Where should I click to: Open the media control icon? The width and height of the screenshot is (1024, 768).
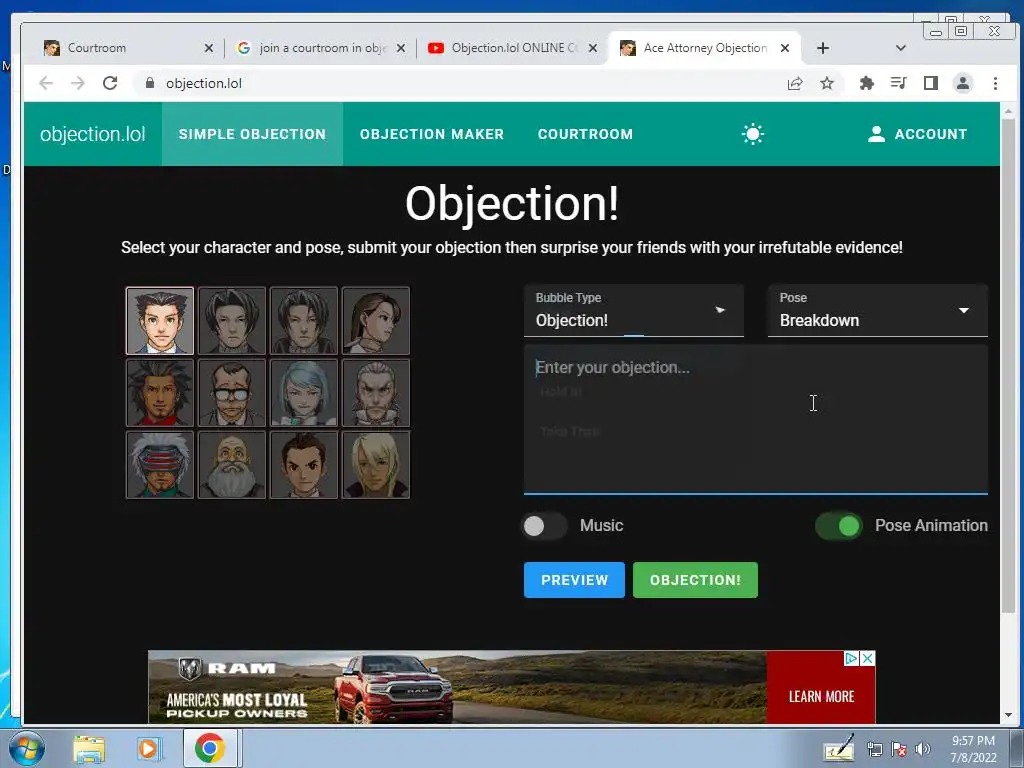[x=899, y=83]
